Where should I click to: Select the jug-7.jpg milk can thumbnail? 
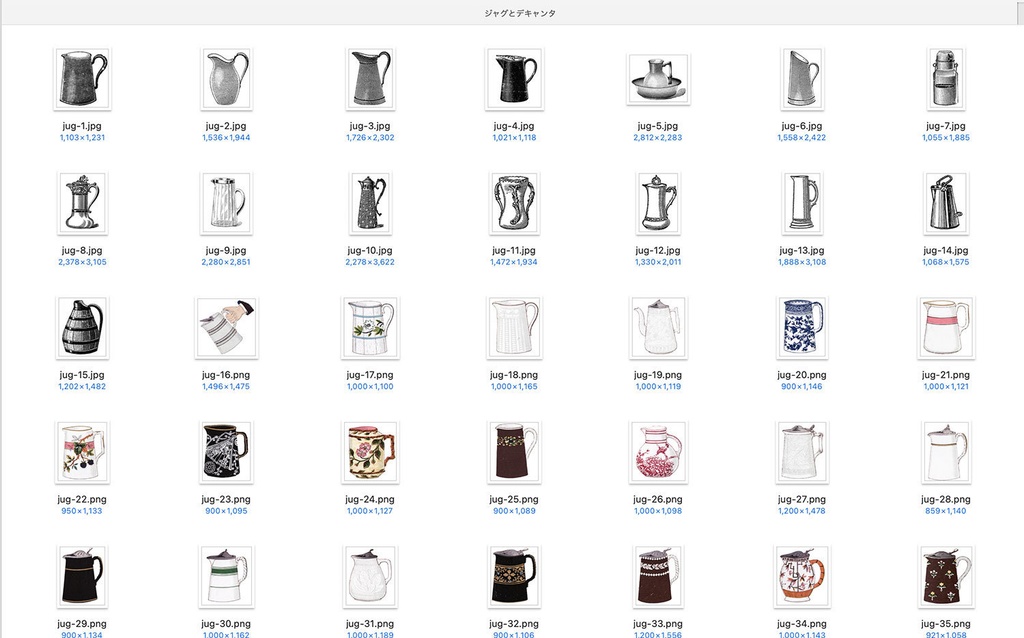(x=946, y=78)
